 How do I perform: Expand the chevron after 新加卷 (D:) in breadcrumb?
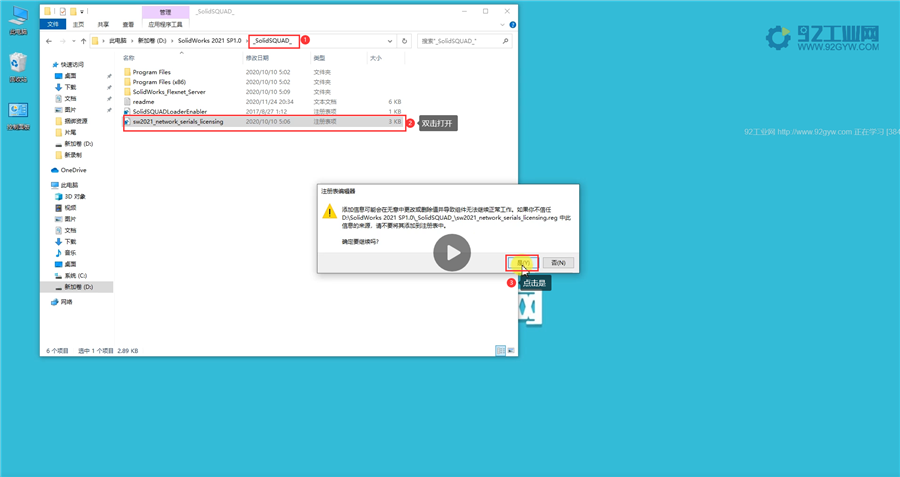(172, 41)
